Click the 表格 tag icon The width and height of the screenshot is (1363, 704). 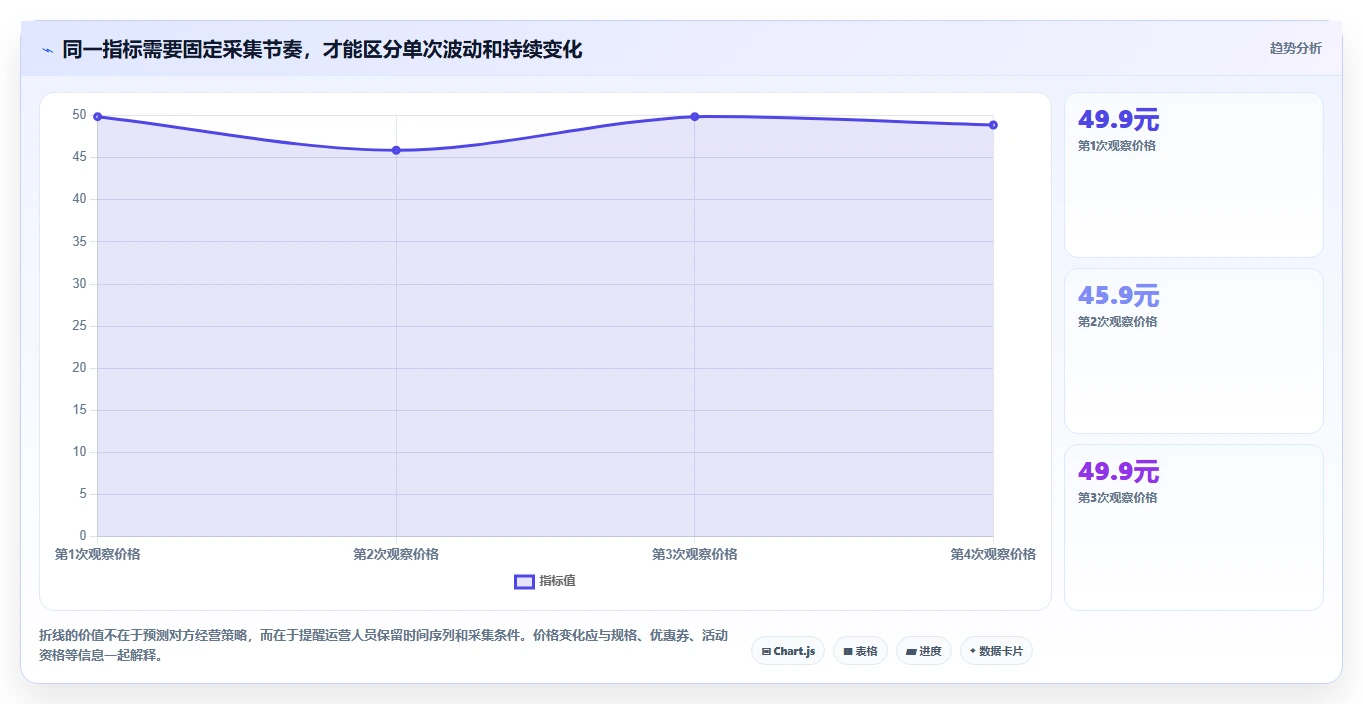click(848, 652)
